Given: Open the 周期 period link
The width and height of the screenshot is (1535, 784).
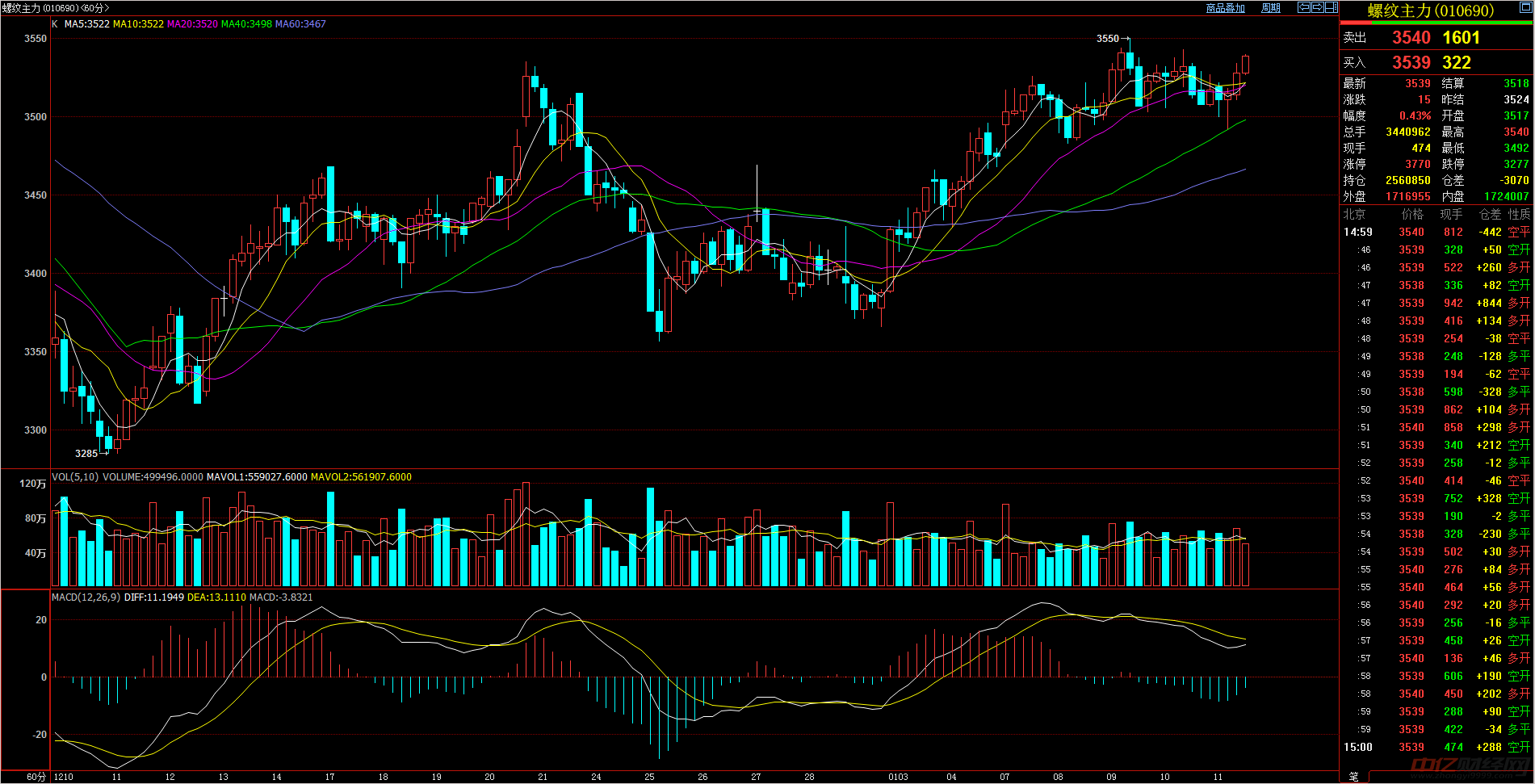Looking at the screenshot, I should point(1271,8).
